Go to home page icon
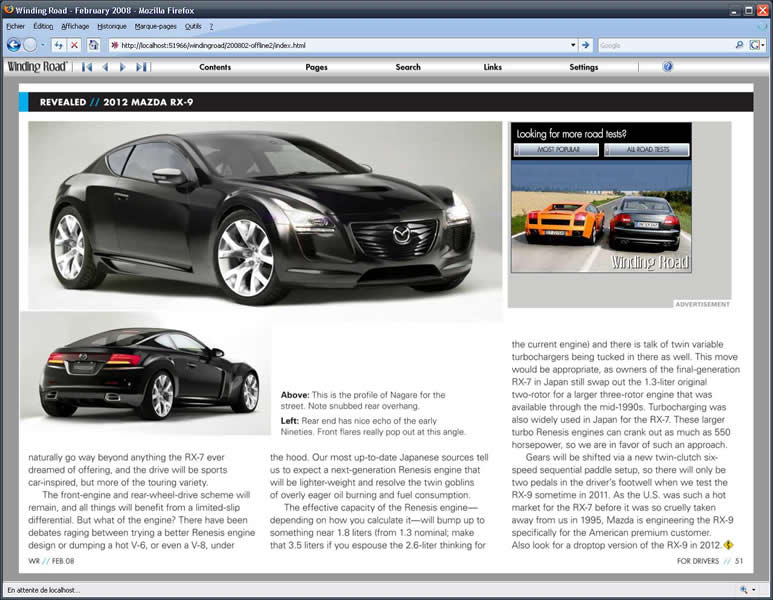The width and height of the screenshot is (773, 600). 93,45
